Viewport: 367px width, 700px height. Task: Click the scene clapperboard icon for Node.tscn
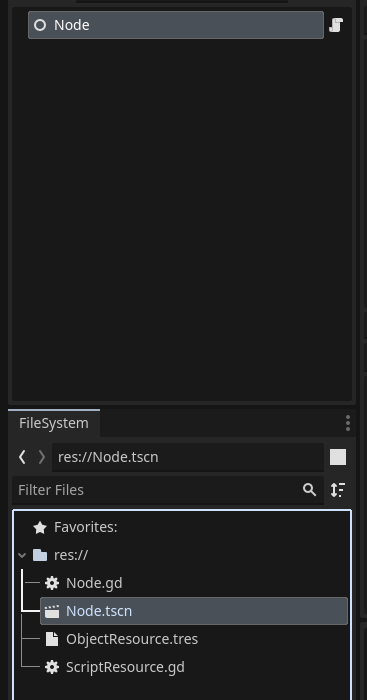pos(52,611)
